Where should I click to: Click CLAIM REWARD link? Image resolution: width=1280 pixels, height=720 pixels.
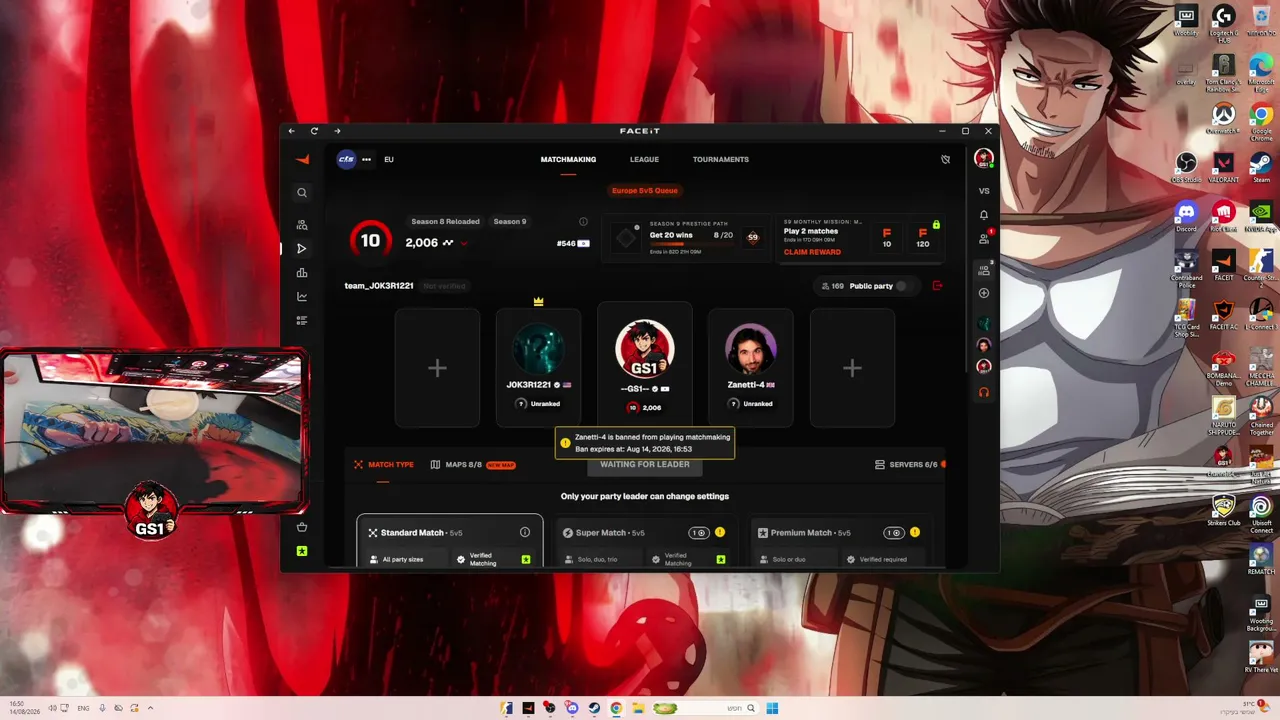click(x=812, y=252)
